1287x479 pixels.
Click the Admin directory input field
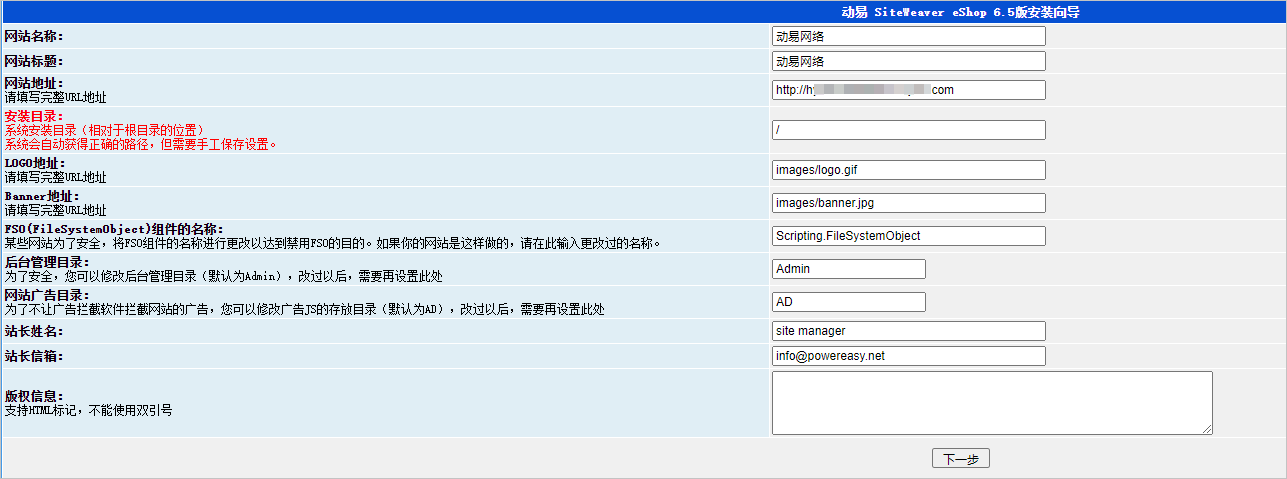(x=848, y=269)
